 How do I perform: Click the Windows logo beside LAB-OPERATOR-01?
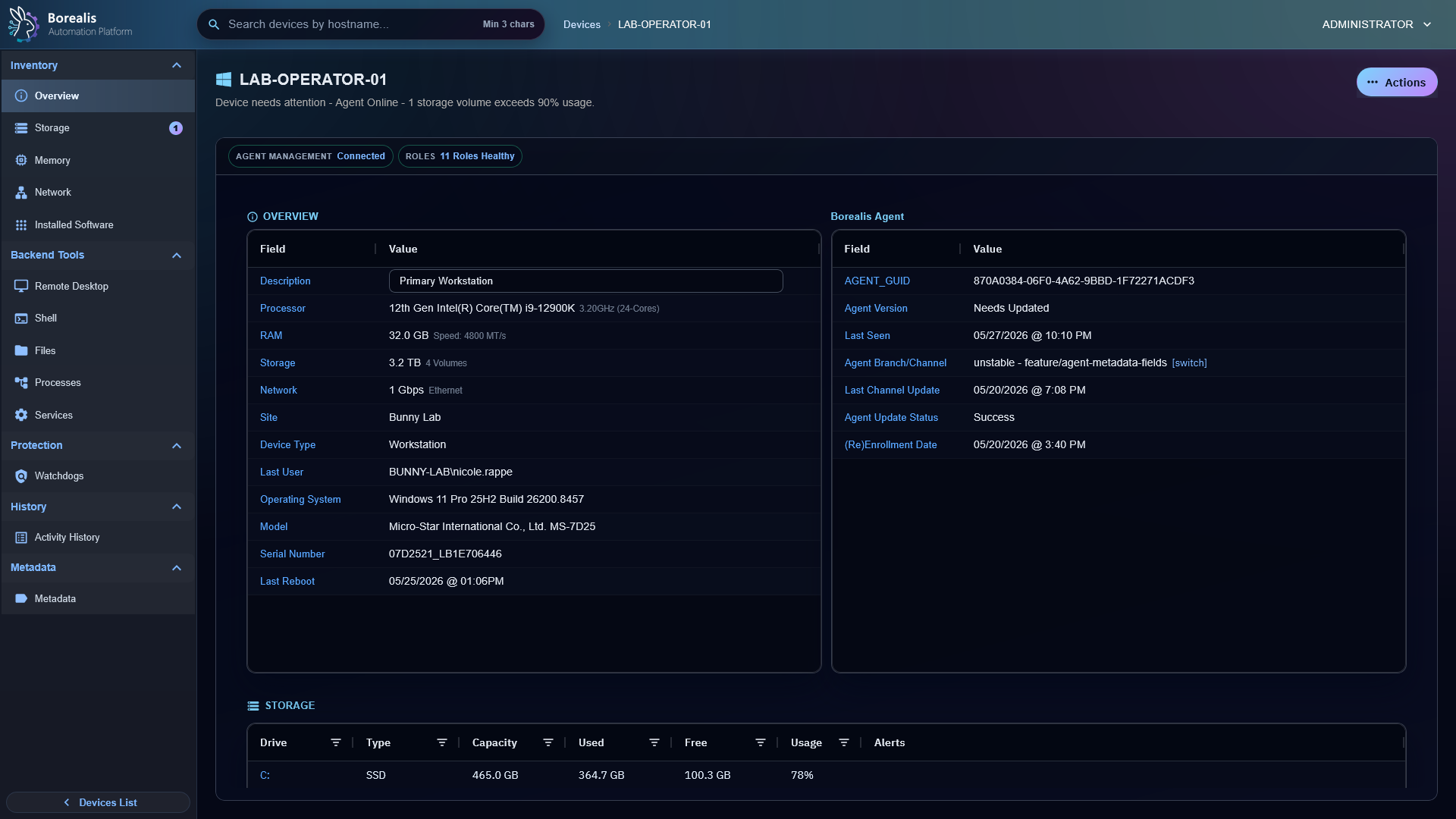(x=224, y=80)
